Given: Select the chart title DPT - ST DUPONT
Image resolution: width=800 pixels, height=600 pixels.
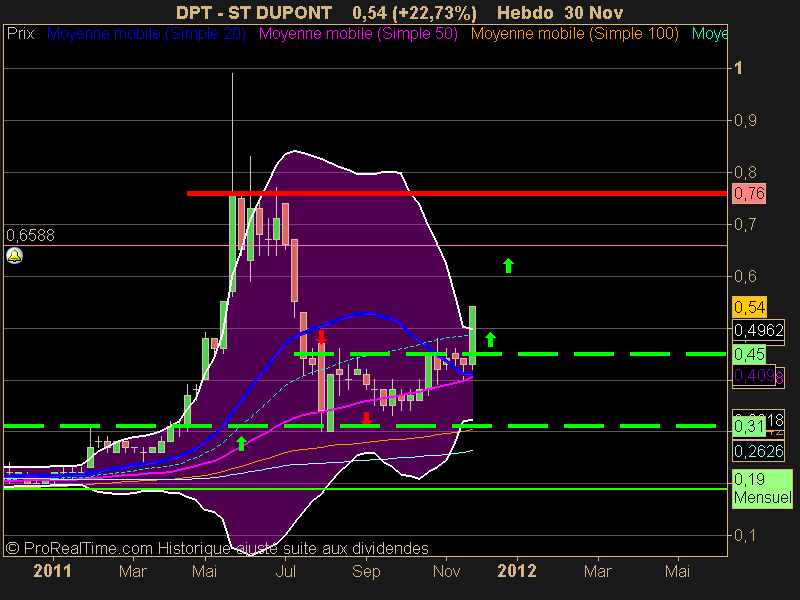Looking at the screenshot, I should point(254,12).
